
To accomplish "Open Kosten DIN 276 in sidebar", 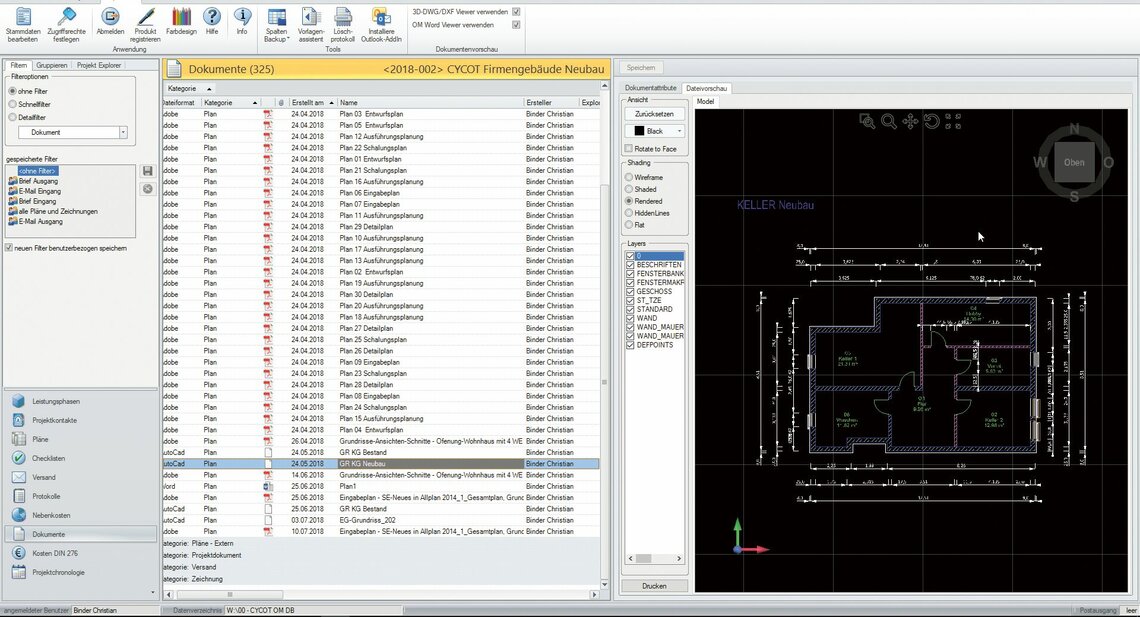I will (x=80, y=553).
